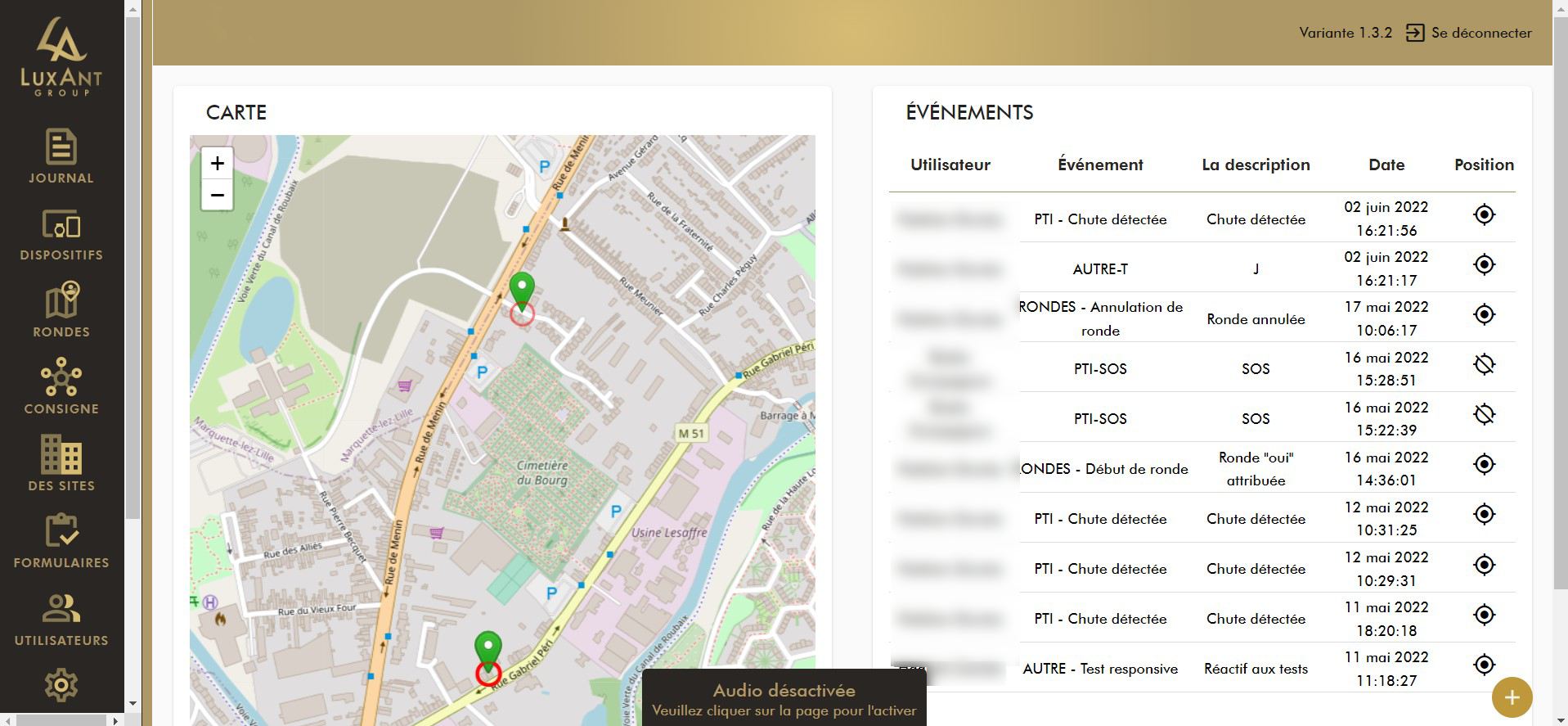
Task: Click the gold plus floating button
Action: click(x=1512, y=697)
